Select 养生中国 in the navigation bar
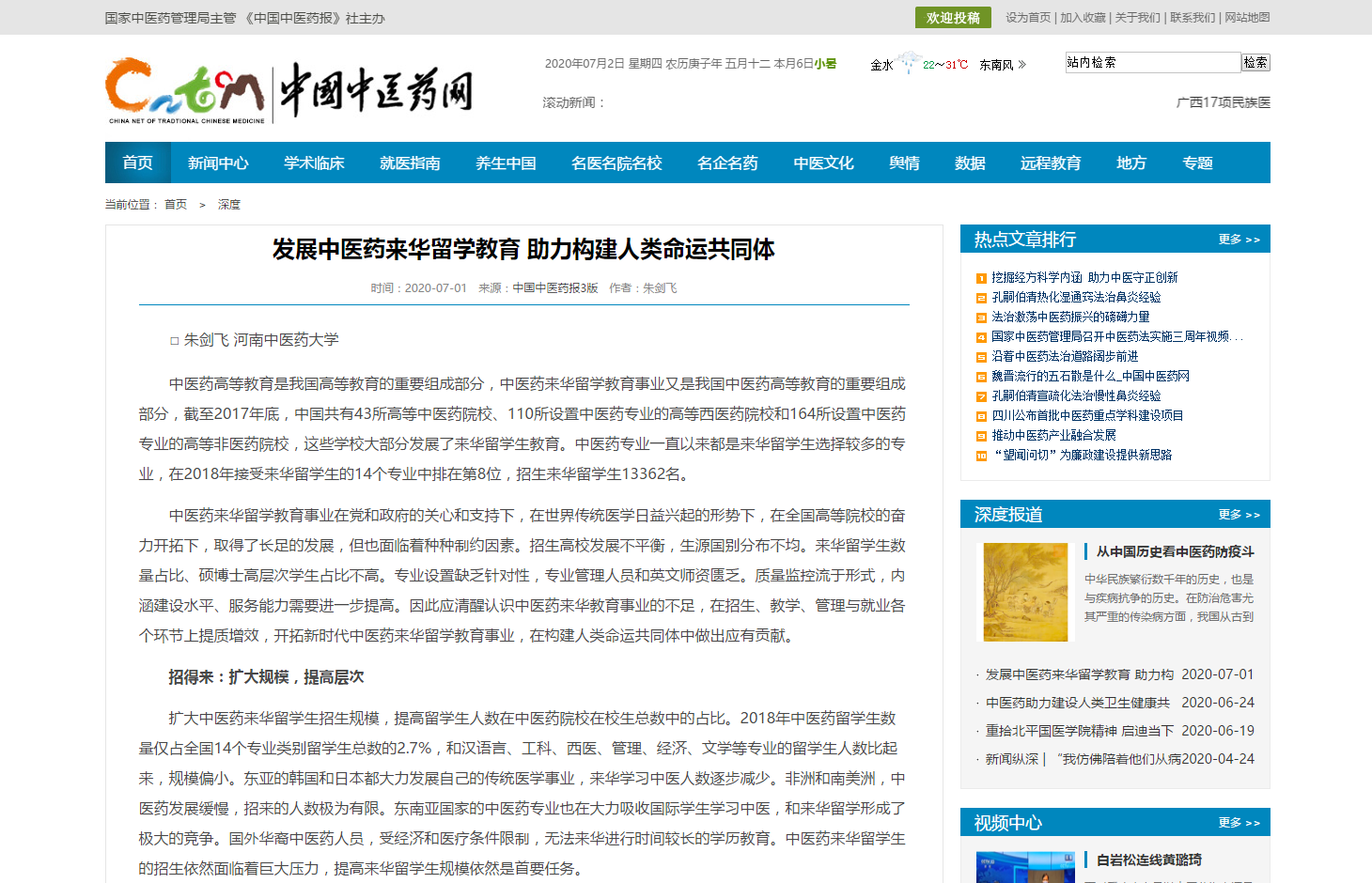This screenshot has height=883, width=1372. click(506, 163)
